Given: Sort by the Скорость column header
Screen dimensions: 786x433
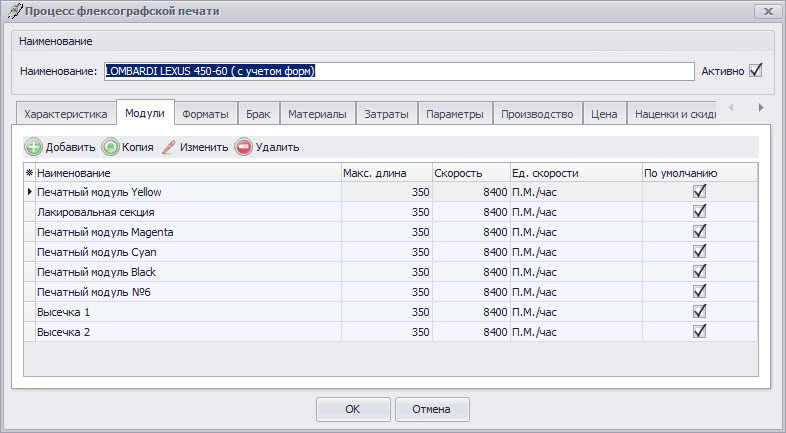Looking at the screenshot, I should (x=471, y=173).
